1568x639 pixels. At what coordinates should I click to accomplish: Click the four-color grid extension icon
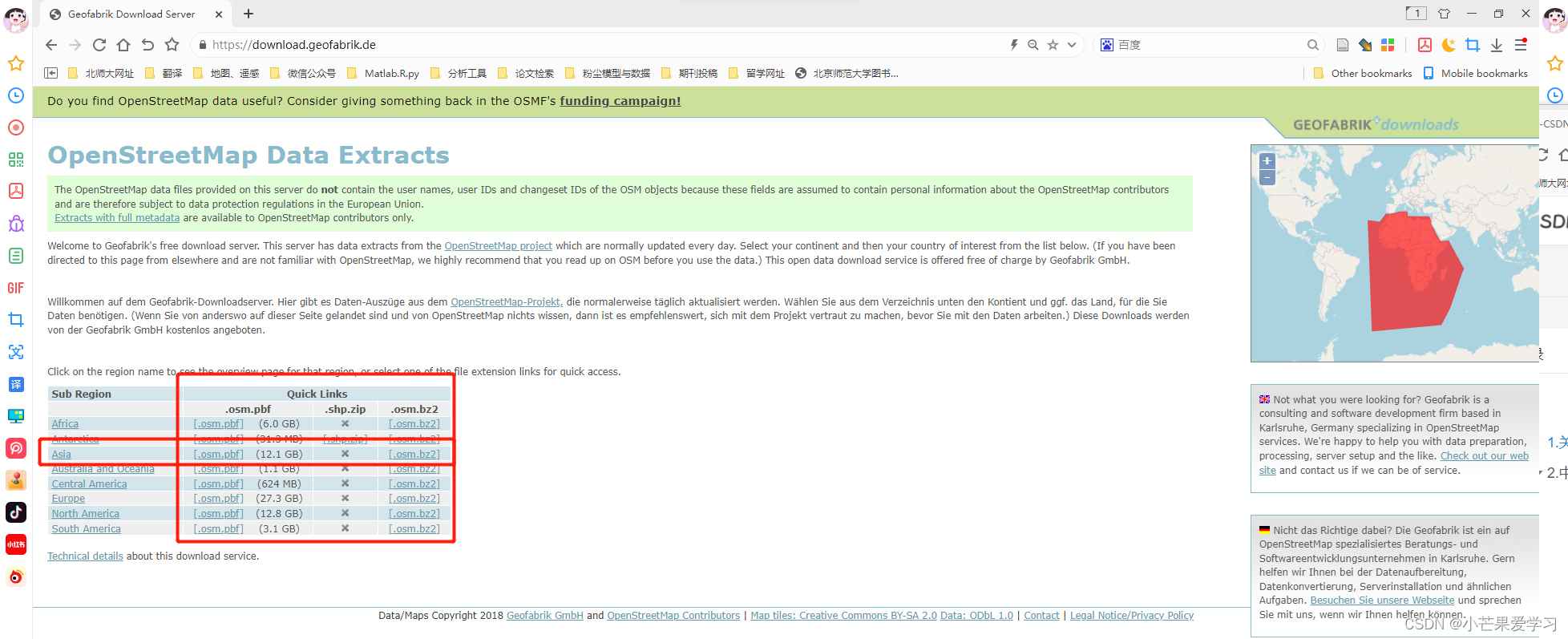point(1388,45)
